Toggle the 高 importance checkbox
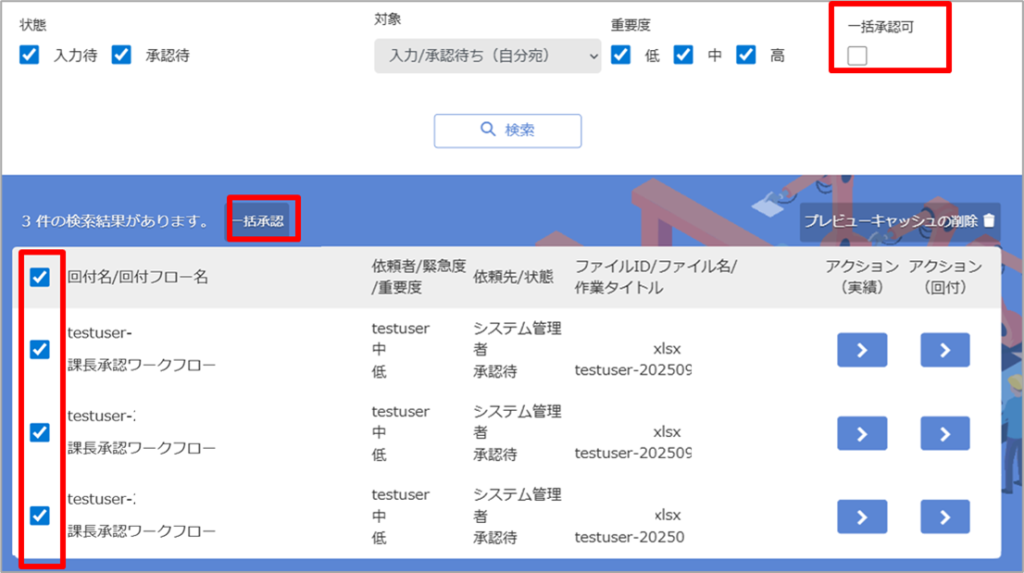 [x=746, y=55]
